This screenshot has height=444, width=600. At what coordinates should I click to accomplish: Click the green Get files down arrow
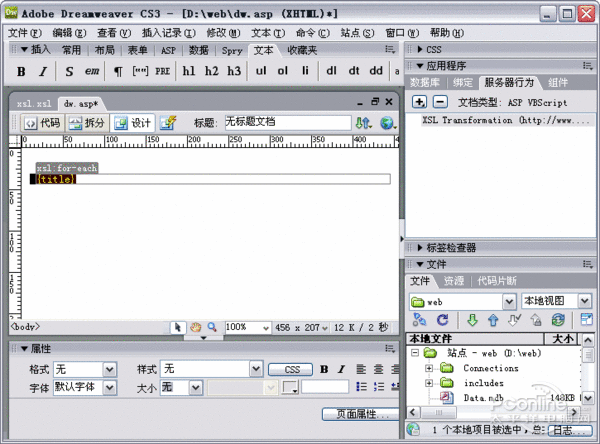[x=472, y=320]
